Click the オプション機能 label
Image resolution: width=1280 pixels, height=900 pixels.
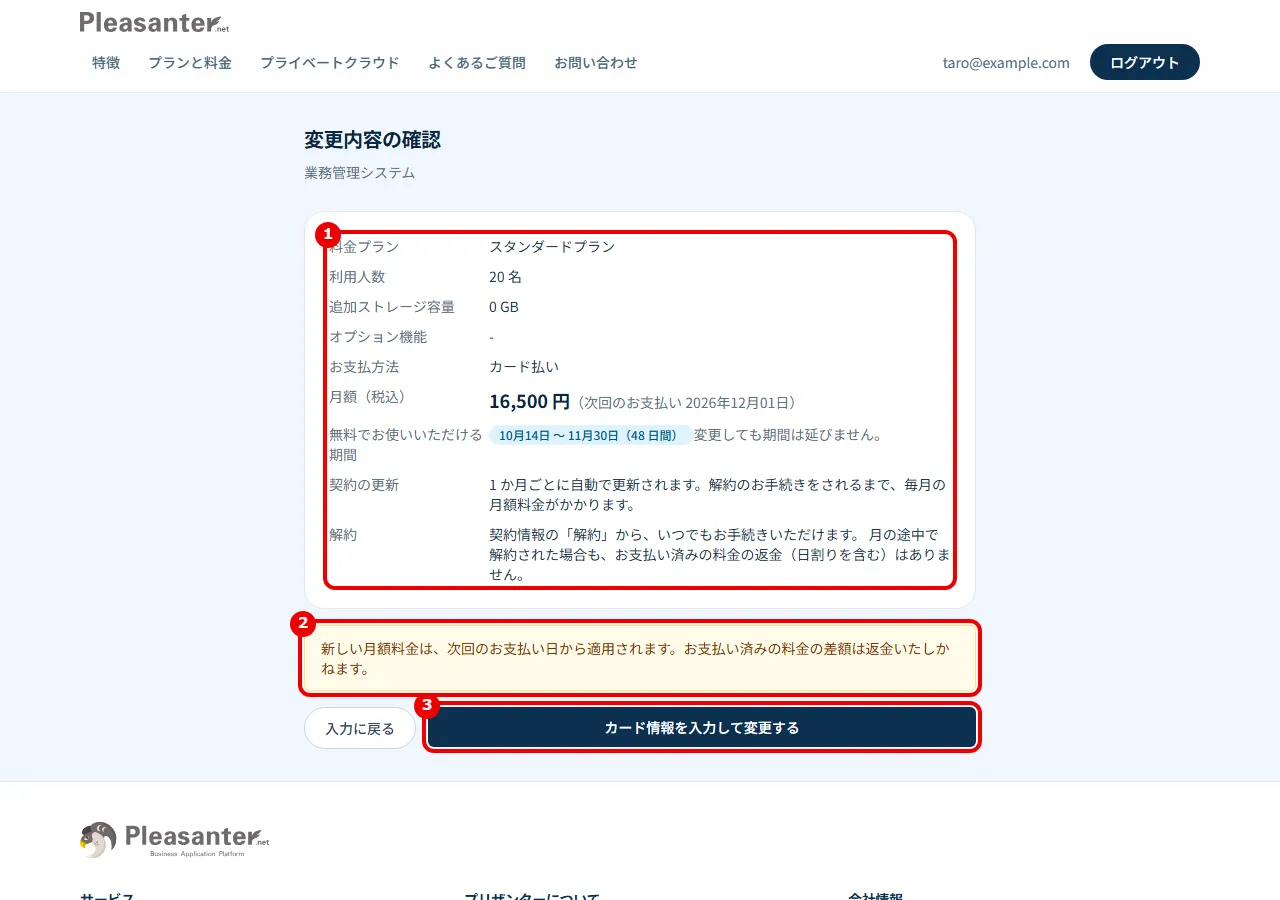378,337
